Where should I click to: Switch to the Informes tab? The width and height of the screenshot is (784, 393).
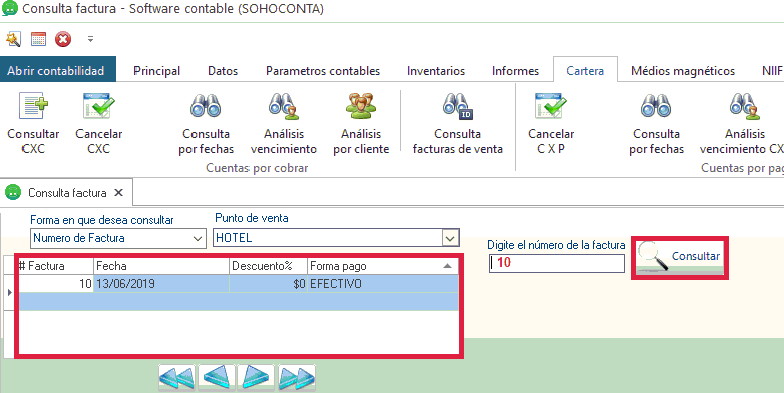(x=516, y=70)
